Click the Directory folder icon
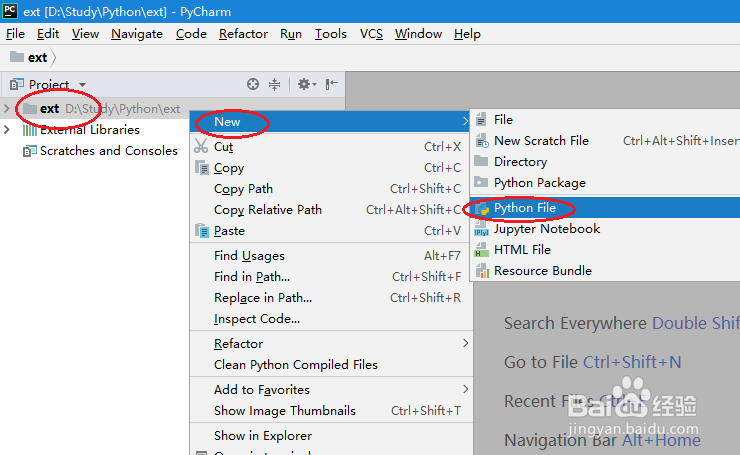This screenshot has height=455, width=740. coord(481,161)
